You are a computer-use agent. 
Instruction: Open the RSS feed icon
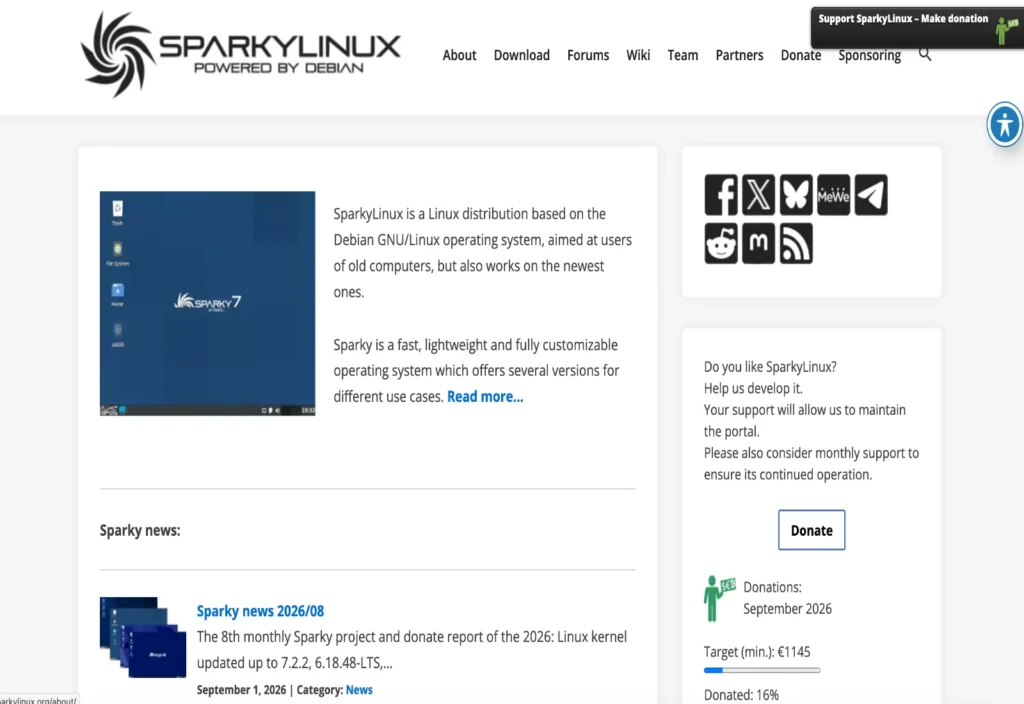click(795, 244)
